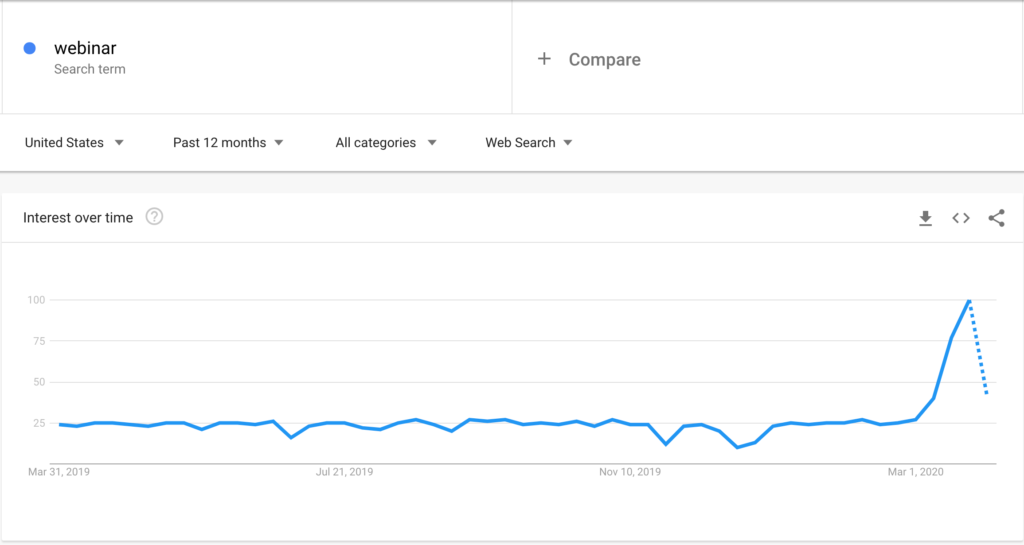This screenshot has height=545, width=1024.
Task: Click the chart peak at 100
Action: click(969, 300)
